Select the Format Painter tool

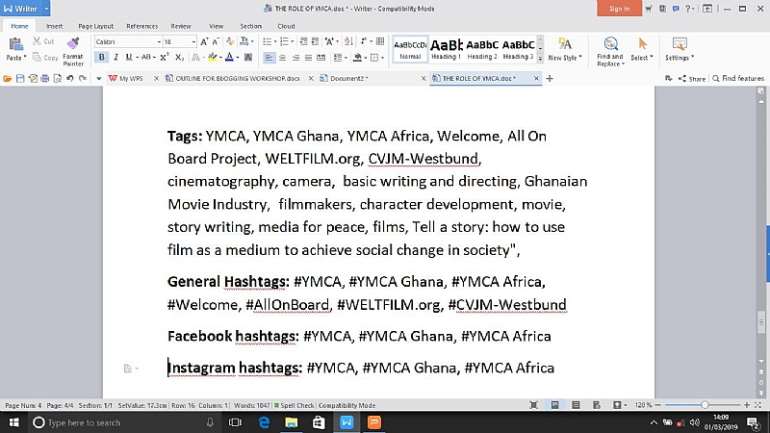pos(73,51)
